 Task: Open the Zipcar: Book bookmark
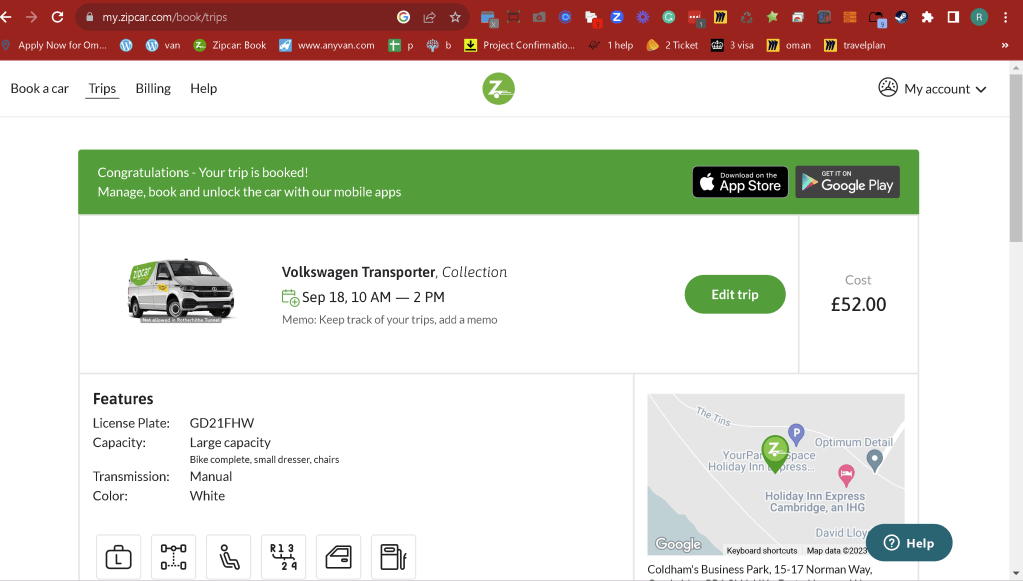click(230, 46)
